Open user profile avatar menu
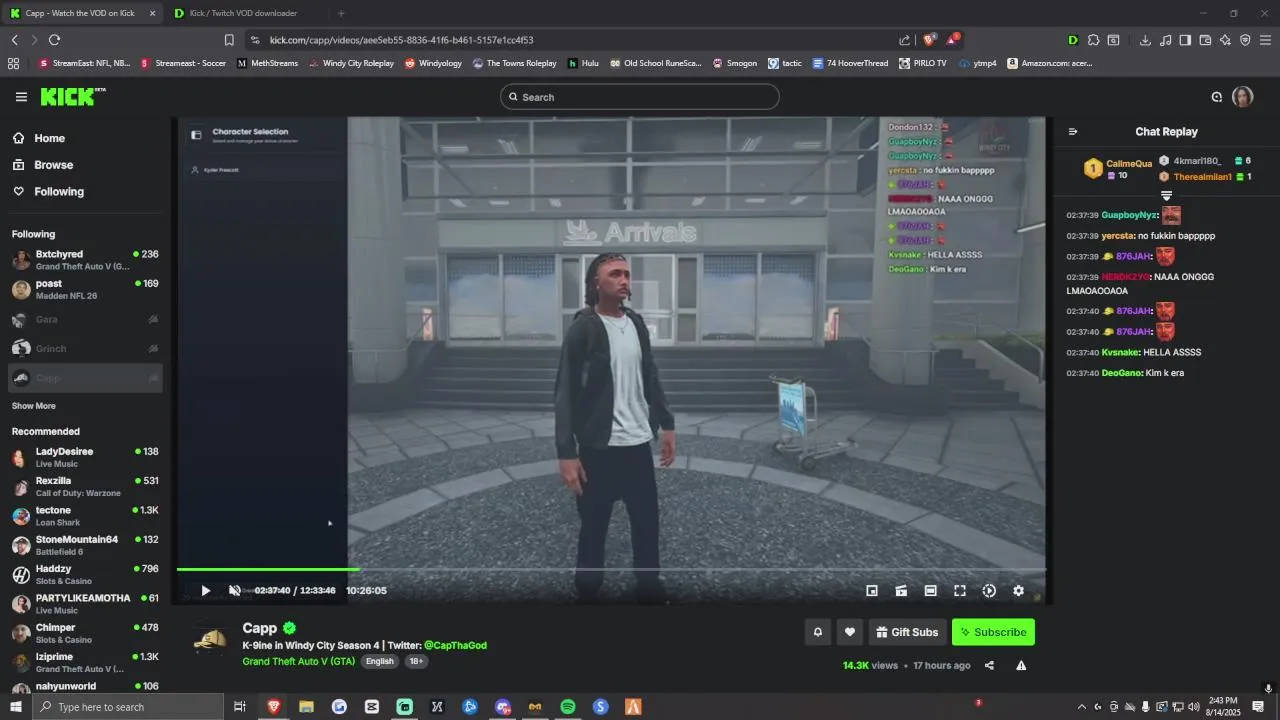This screenshot has height=720, width=1280. pyautogui.click(x=1243, y=97)
